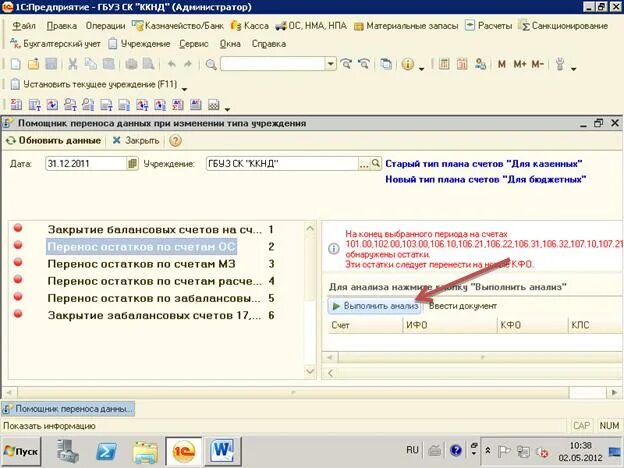Open the Операции menu

click(x=105, y=26)
